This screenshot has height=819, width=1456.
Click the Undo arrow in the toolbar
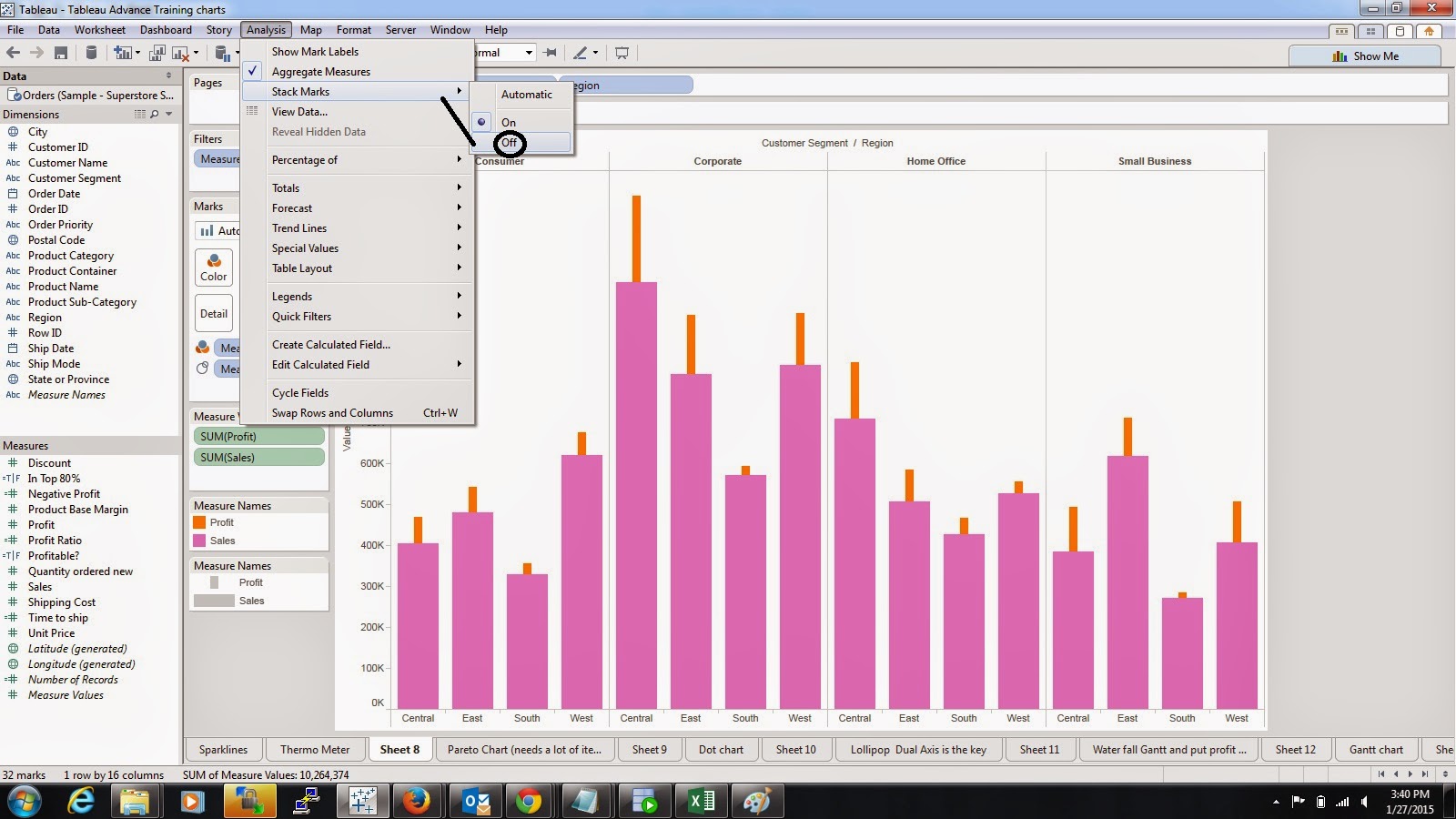click(15, 52)
